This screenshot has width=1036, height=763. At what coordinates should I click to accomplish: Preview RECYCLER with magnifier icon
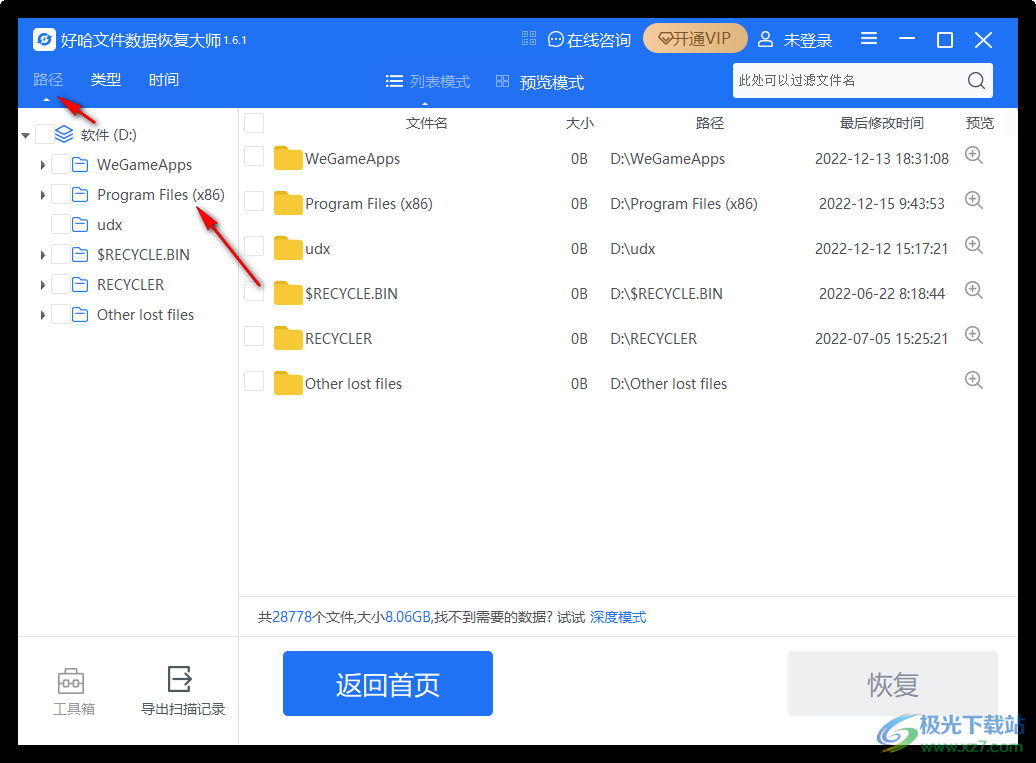point(973,335)
